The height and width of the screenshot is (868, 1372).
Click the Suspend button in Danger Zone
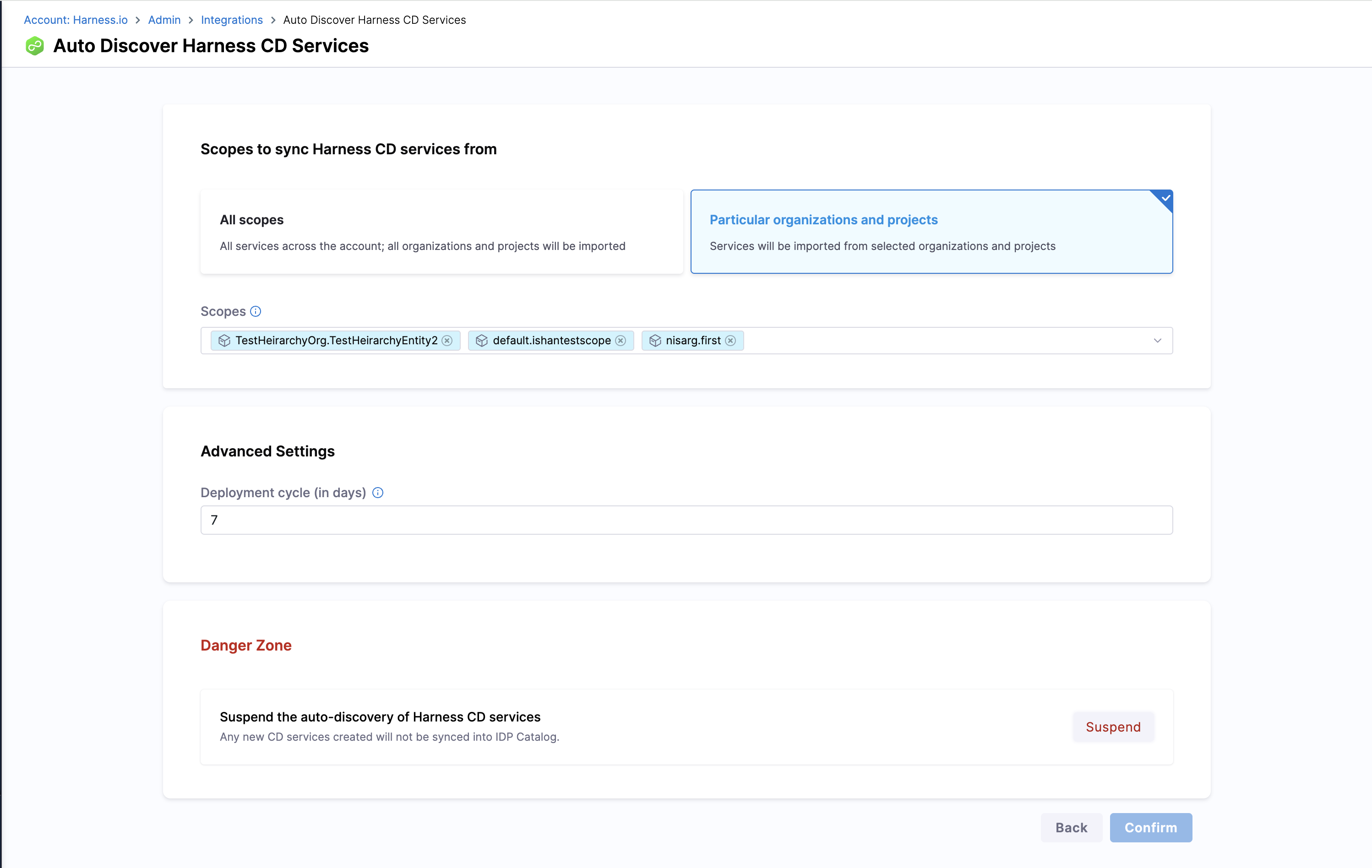[x=1113, y=727]
